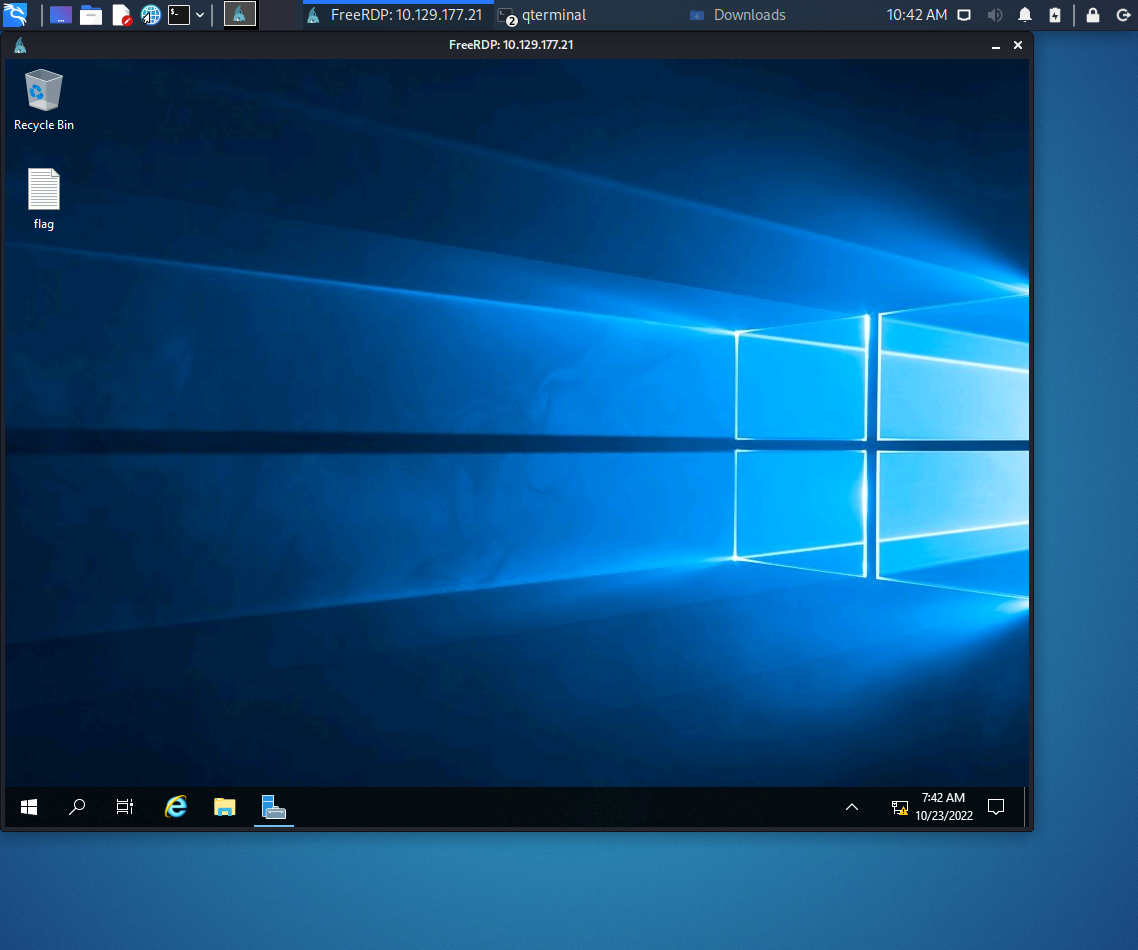1138x950 pixels.
Task: Open Windows Action Center notifications
Action: [996, 807]
